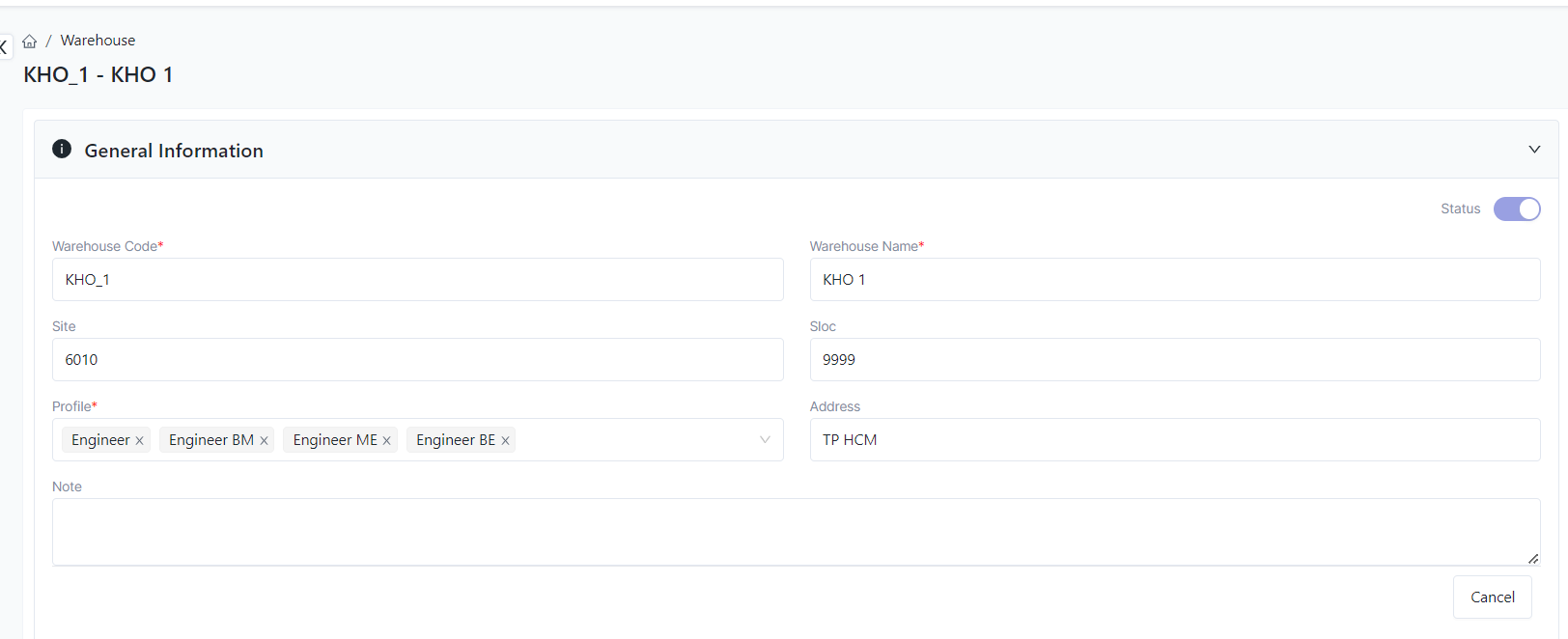
Task: Click the Engineer BM tag label
Action: [x=211, y=440]
